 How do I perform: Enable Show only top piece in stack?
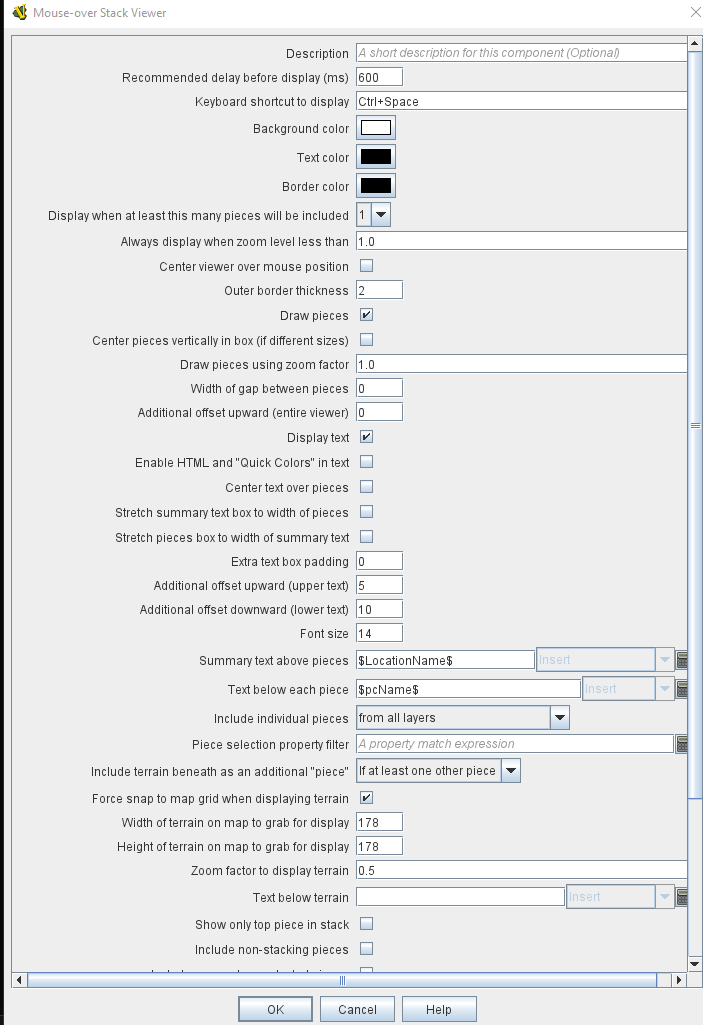(x=366, y=924)
